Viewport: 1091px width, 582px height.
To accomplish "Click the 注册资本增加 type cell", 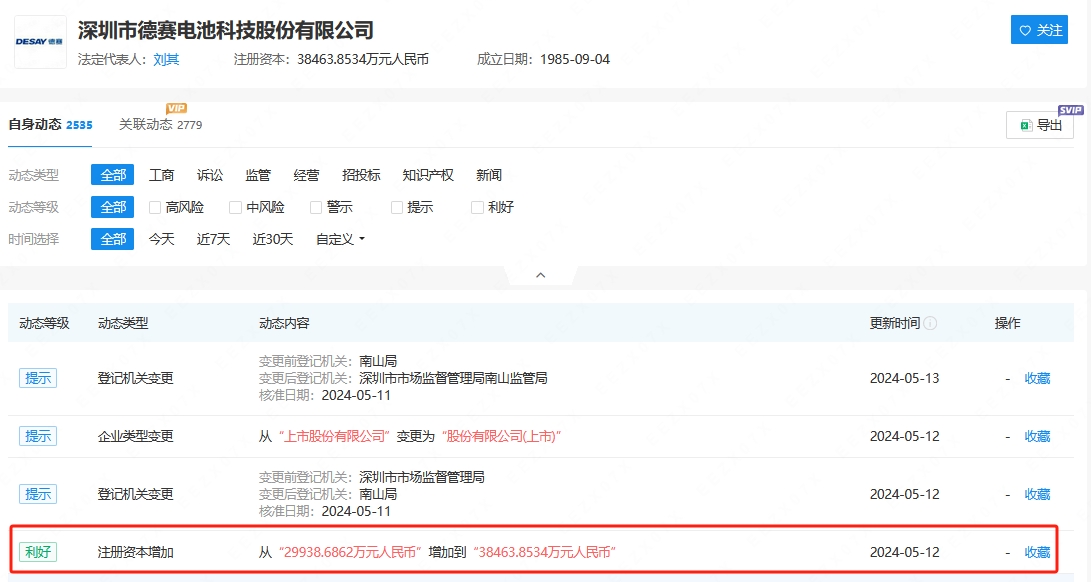I will click(136, 552).
